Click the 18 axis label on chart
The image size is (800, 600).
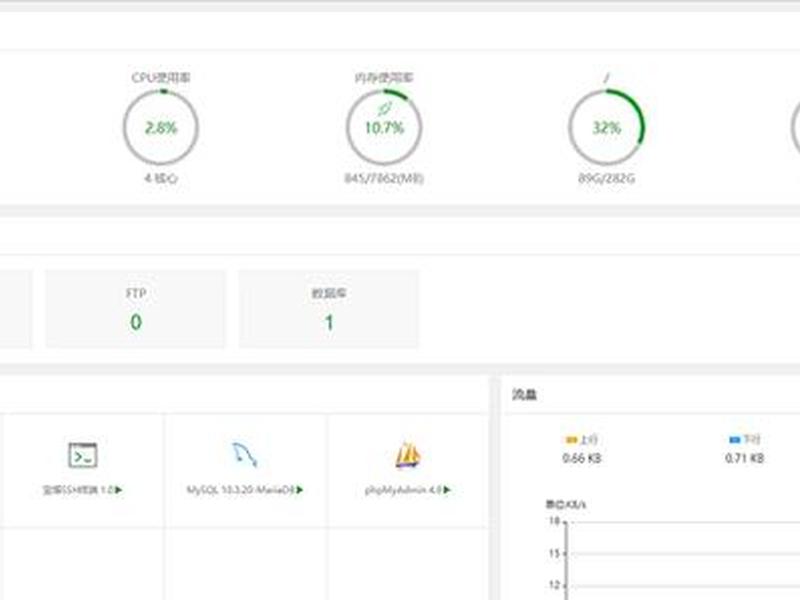555,521
